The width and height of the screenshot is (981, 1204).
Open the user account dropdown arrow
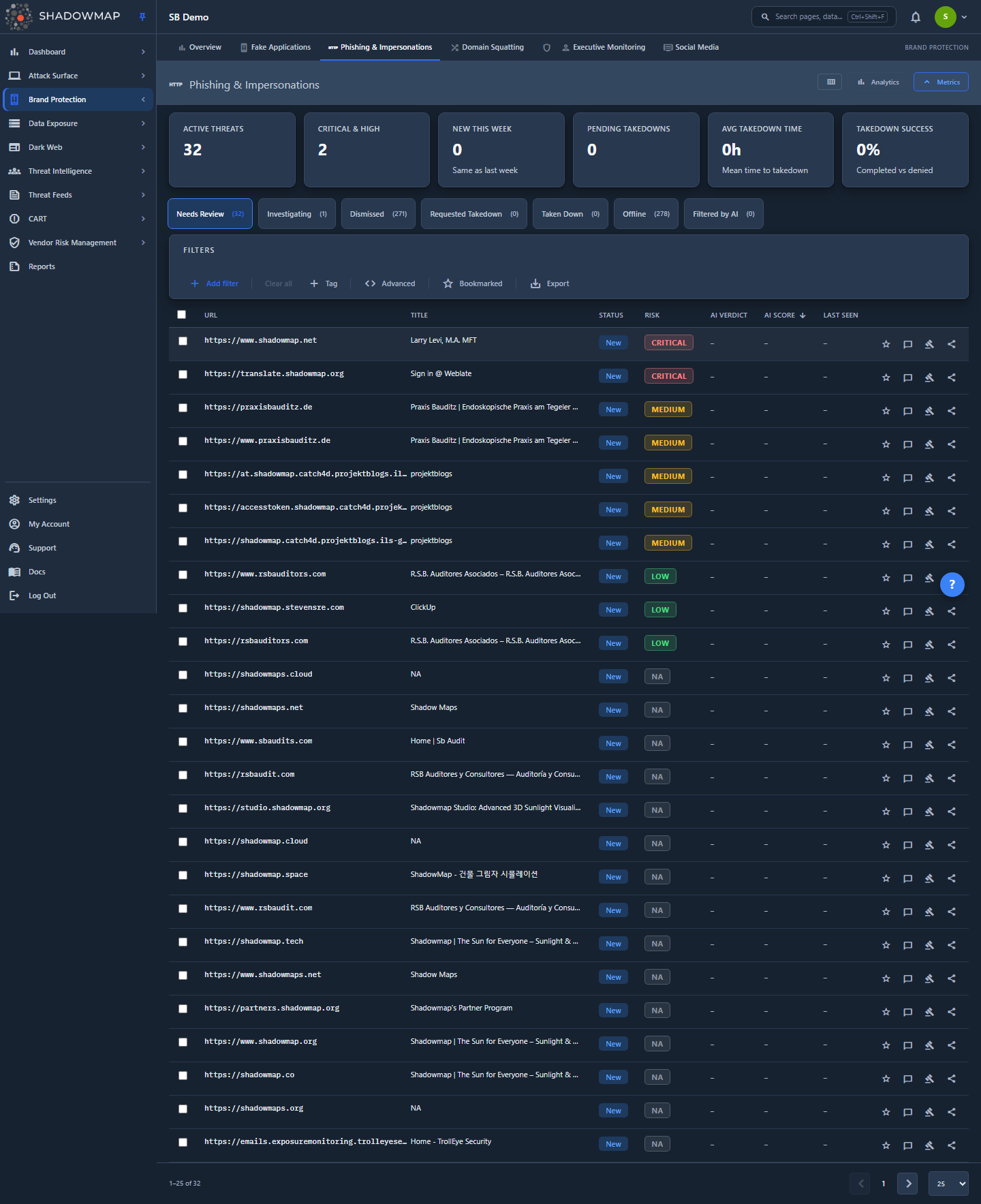click(x=964, y=17)
